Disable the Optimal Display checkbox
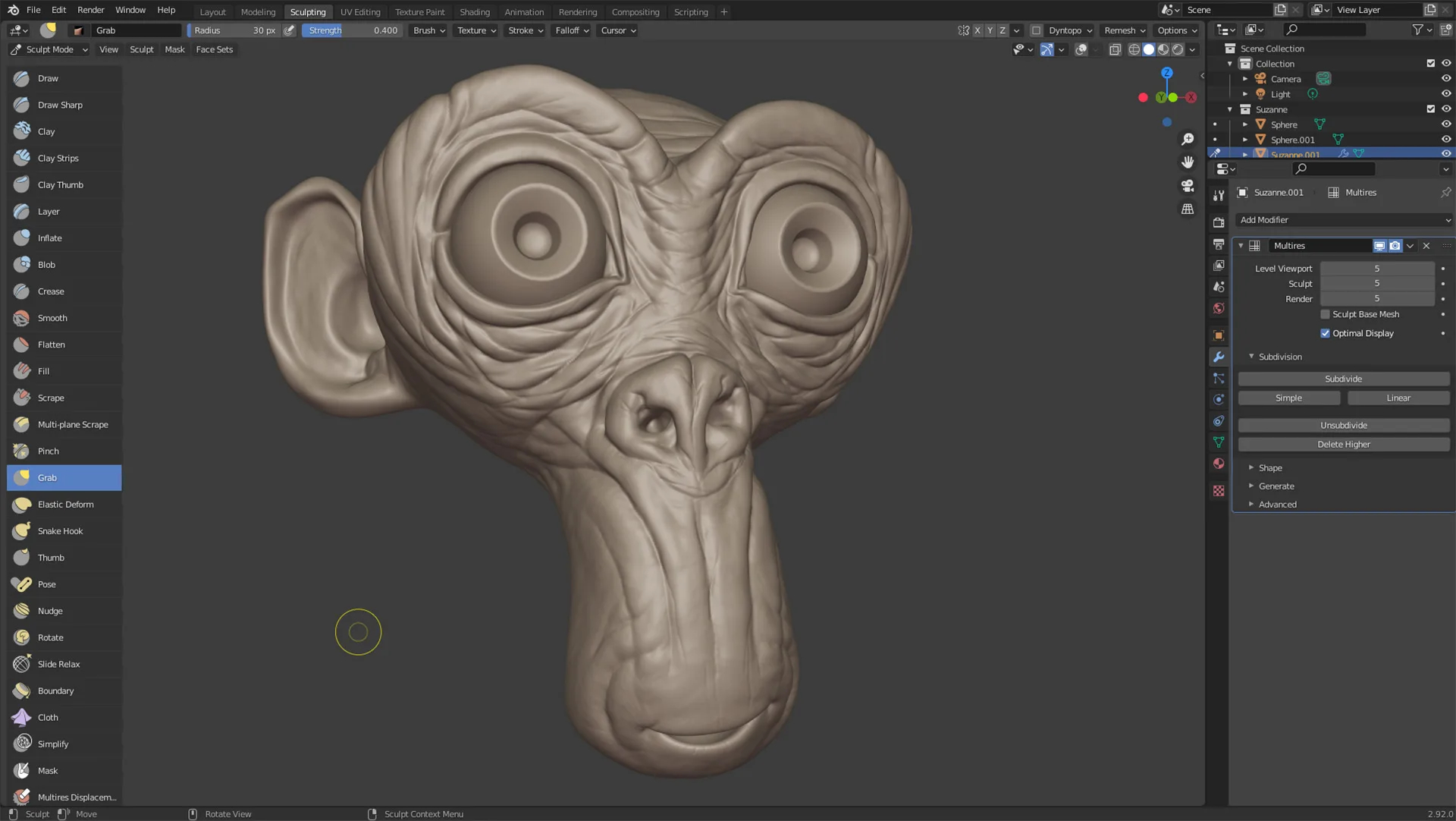The image size is (1456, 821). click(1325, 333)
